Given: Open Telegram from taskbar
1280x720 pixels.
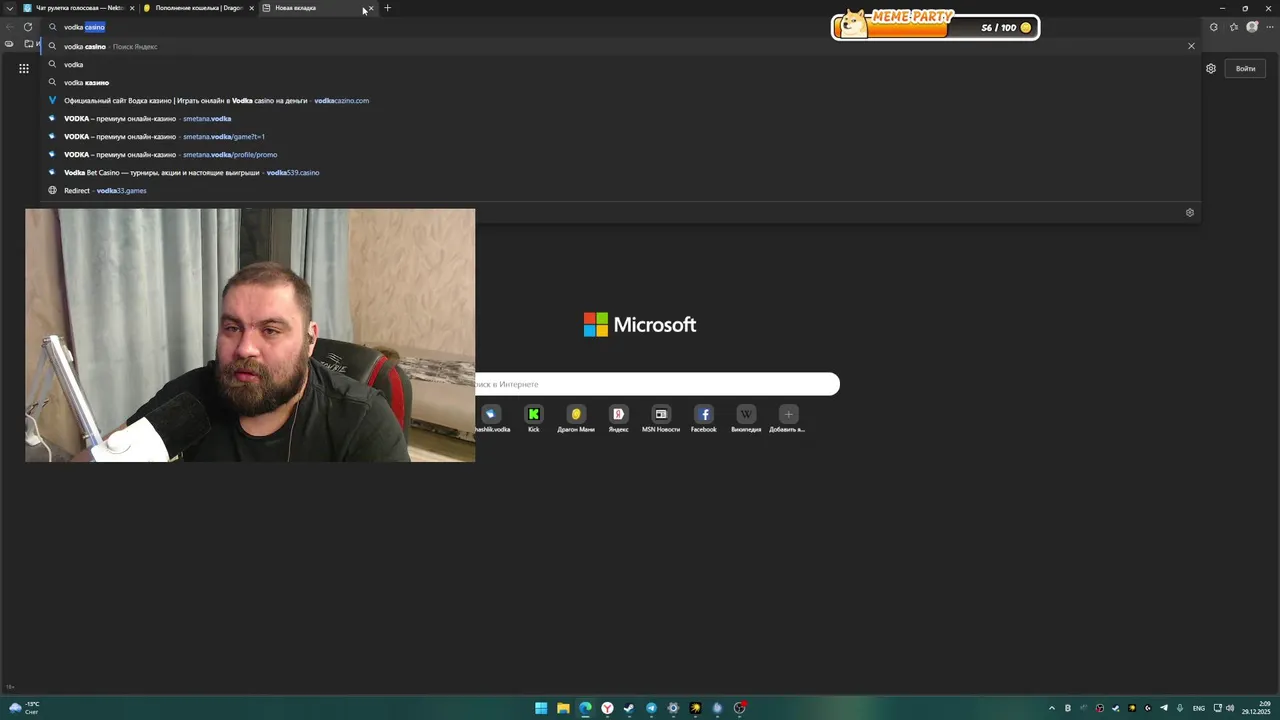Looking at the screenshot, I should 651,708.
